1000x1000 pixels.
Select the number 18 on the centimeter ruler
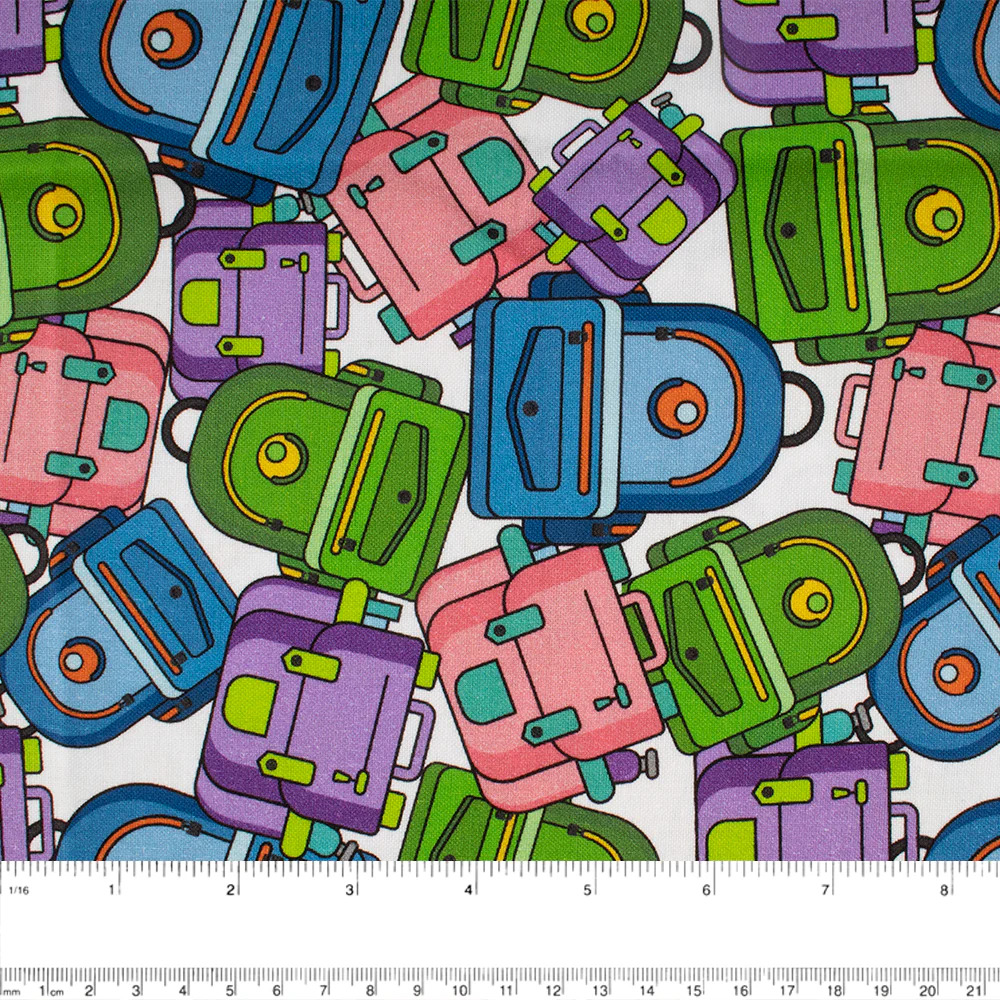(833, 990)
